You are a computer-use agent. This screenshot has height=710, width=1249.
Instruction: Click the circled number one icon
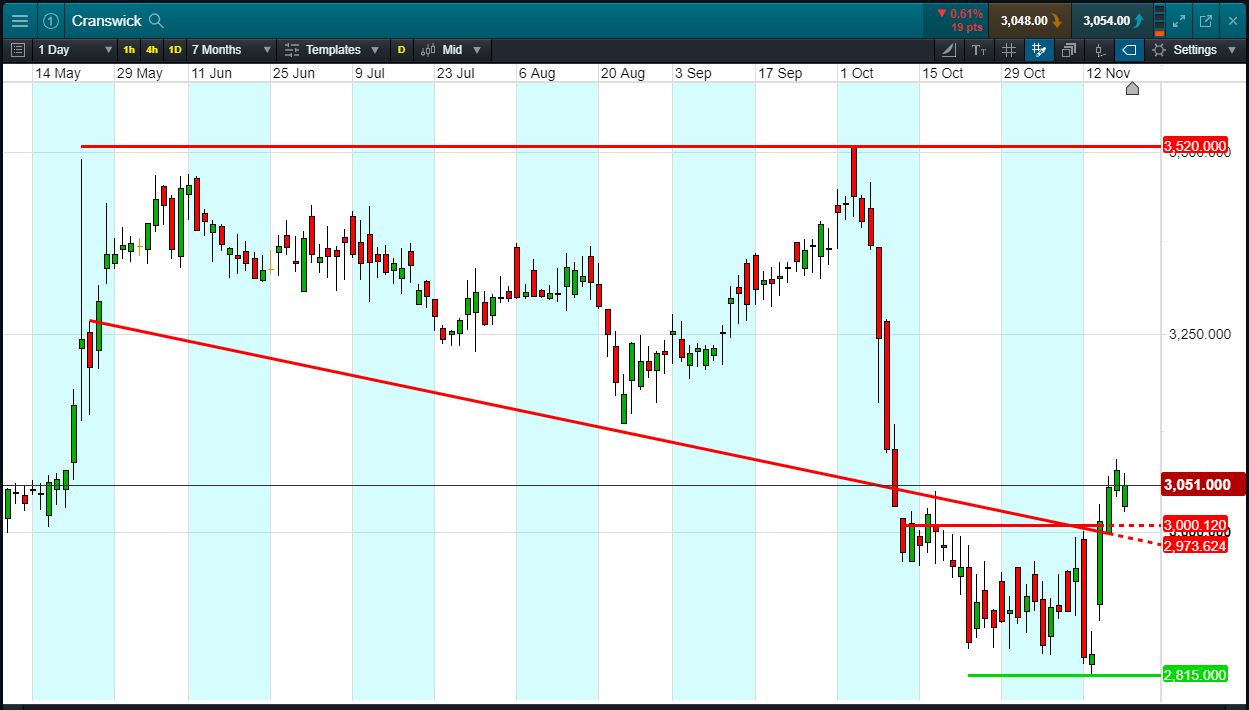(x=51, y=20)
